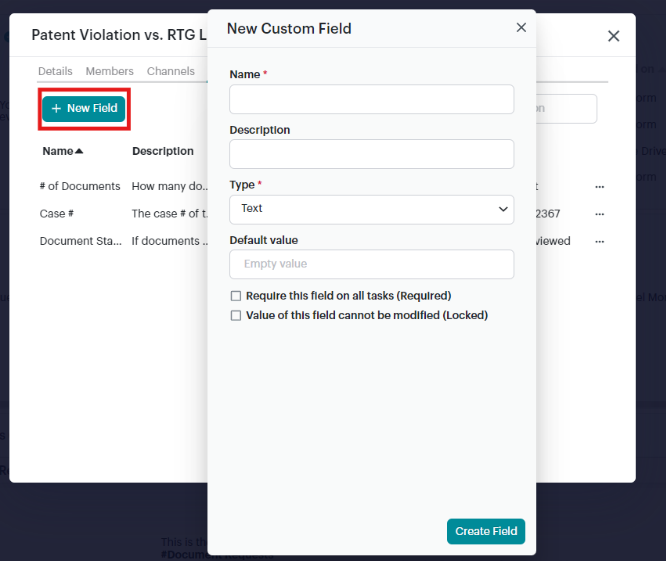Check Value of this field cannot be modified
Image resolution: width=666 pixels, height=561 pixels.
(x=236, y=315)
